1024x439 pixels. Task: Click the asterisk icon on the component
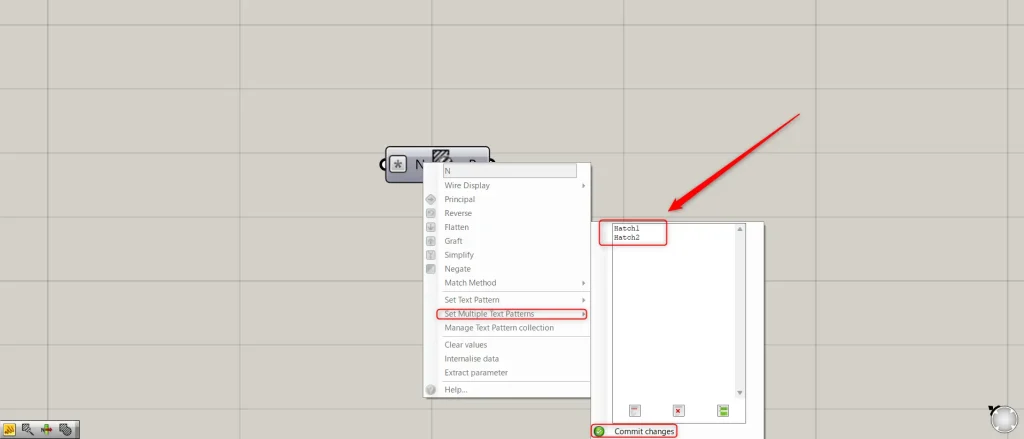(x=398, y=164)
